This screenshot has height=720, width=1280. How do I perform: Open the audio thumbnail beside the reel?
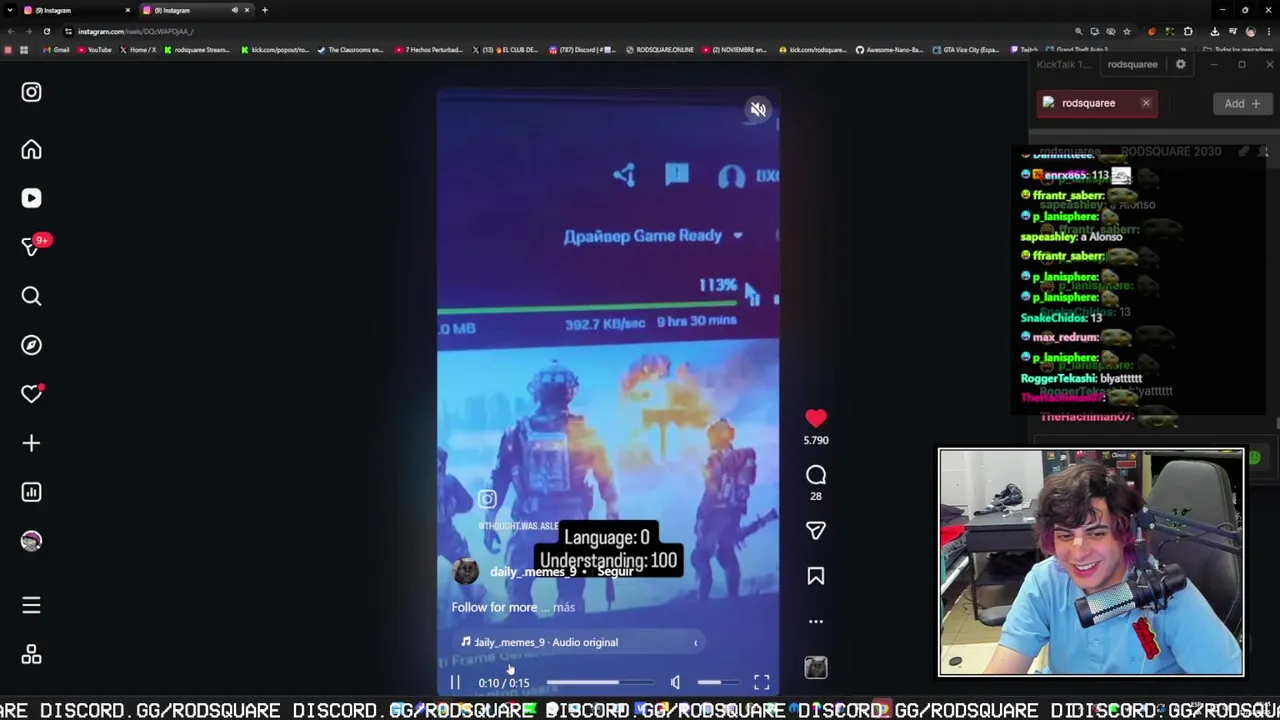(x=816, y=667)
